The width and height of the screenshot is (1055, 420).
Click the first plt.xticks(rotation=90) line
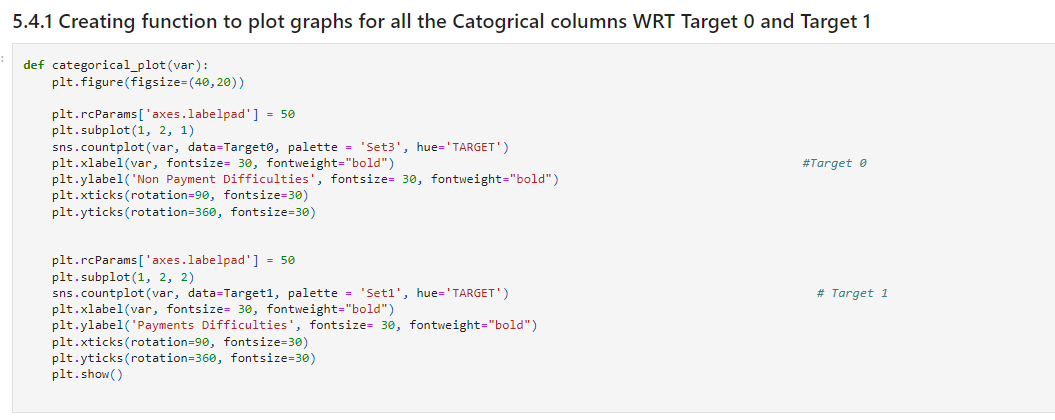pos(180,196)
